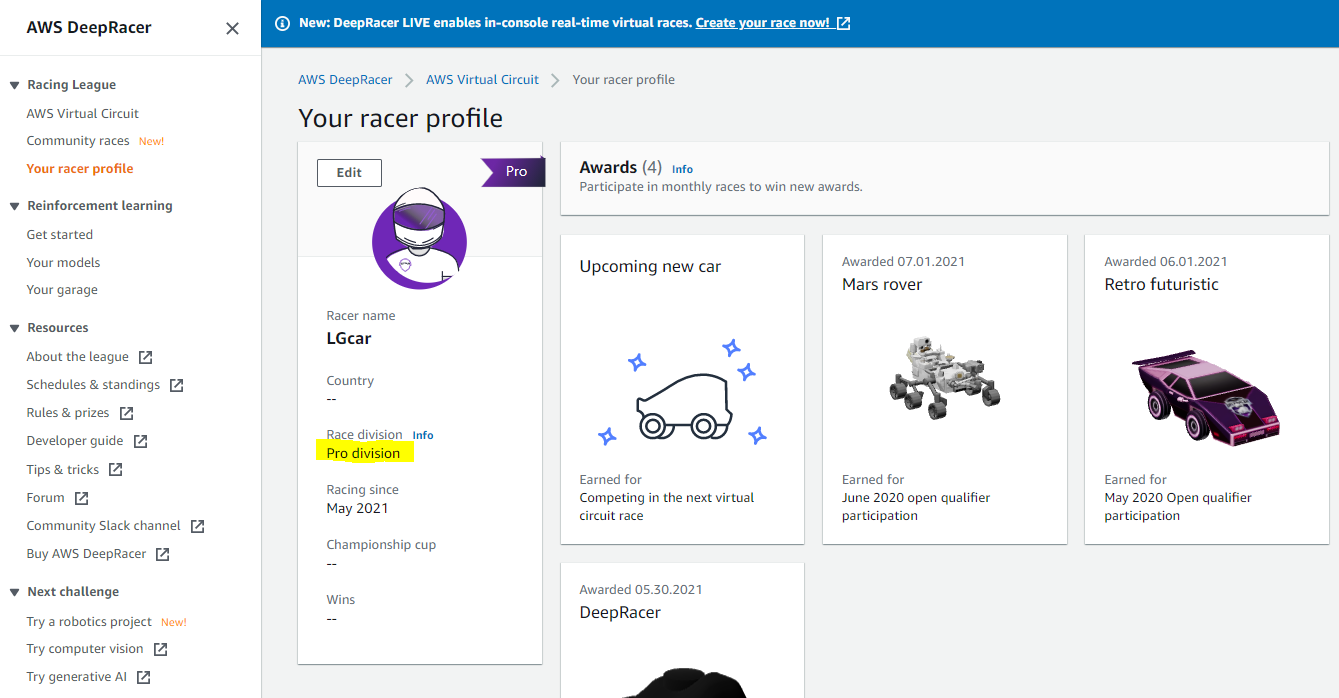Click the racer name LGcar
This screenshot has height=698, width=1339.
(349, 339)
